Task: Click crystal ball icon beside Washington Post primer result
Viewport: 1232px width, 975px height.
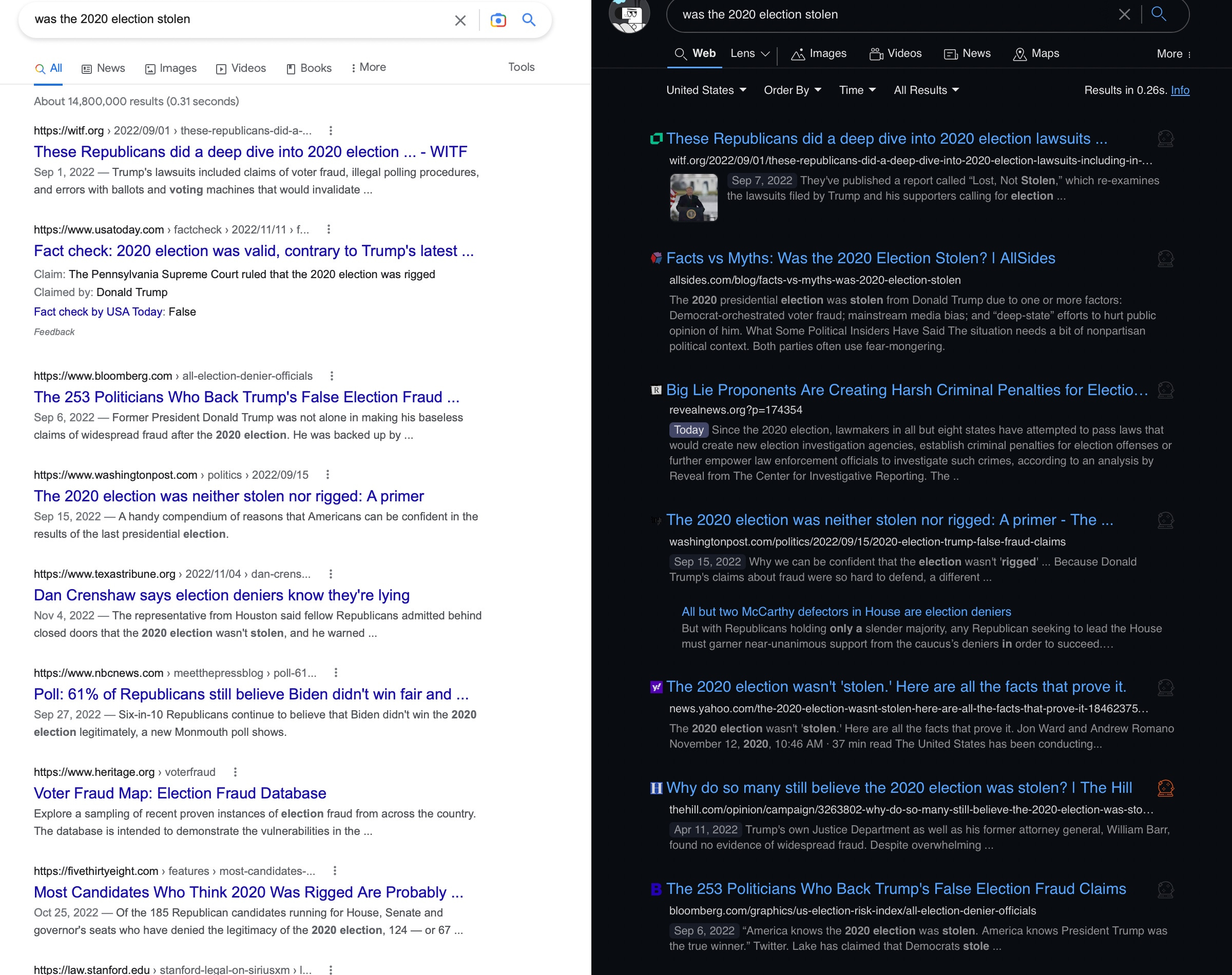Action: point(1165,520)
